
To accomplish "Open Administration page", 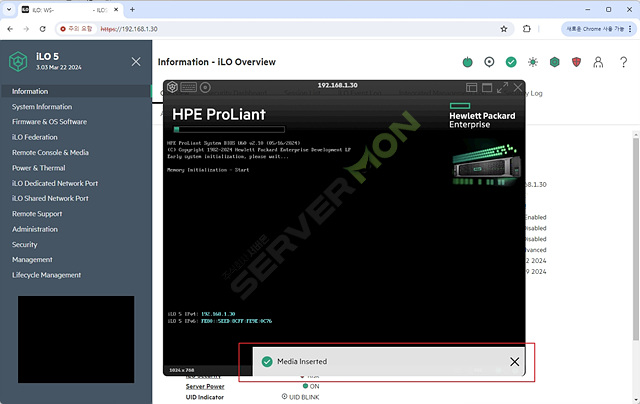I will [35, 229].
